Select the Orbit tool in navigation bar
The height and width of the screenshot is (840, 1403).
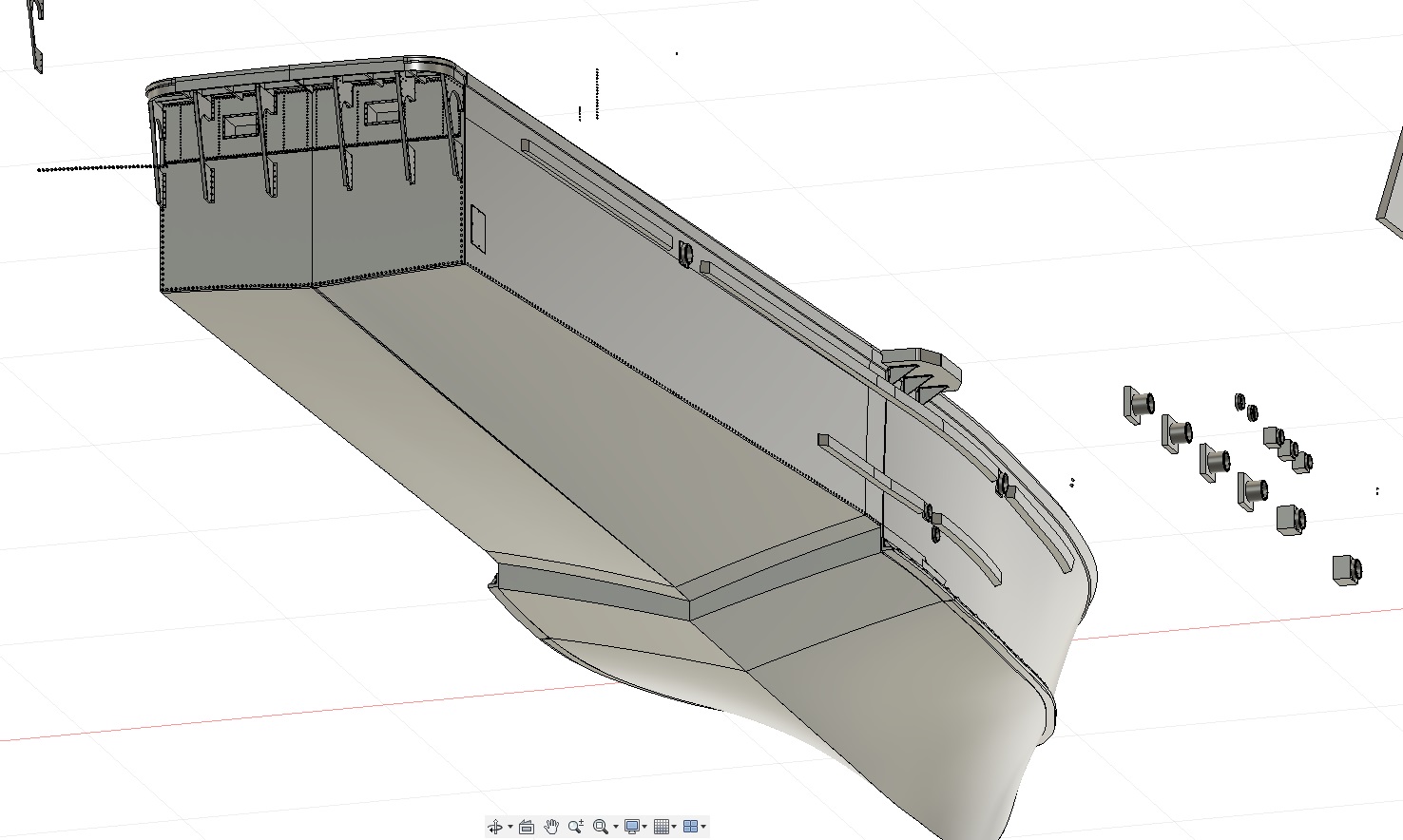click(495, 827)
